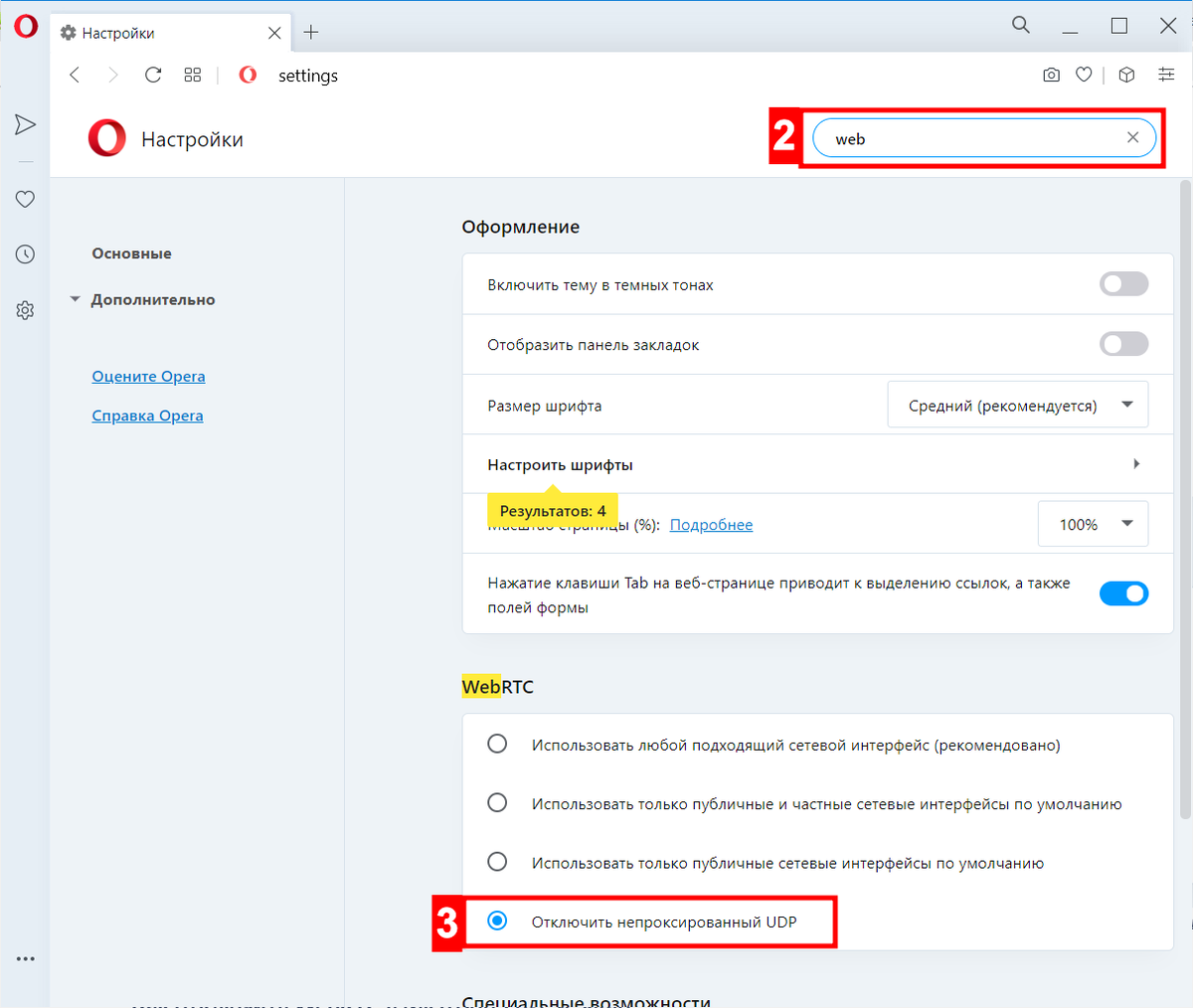Viewport: 1193px width, 1008px height.
Task: Take a snapshot using the camera toolbar icon
Action: point(1051,74)
